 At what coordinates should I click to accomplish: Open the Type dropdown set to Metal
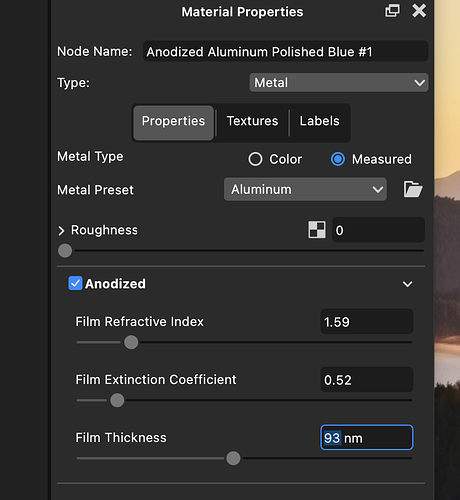[x=339, y=82]
